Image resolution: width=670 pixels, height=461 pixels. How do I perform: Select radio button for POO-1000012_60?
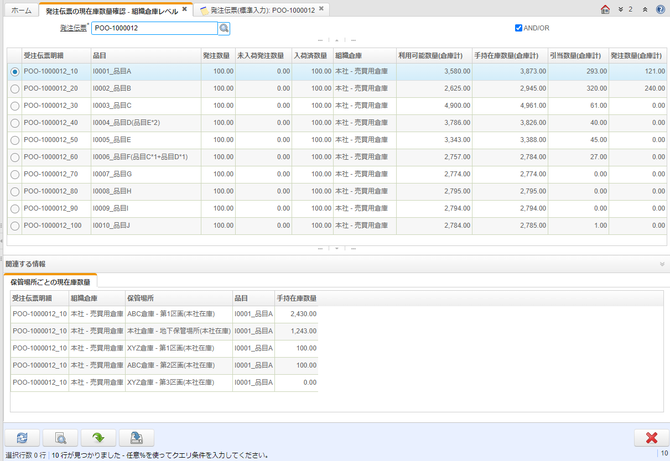coord(15,157)
